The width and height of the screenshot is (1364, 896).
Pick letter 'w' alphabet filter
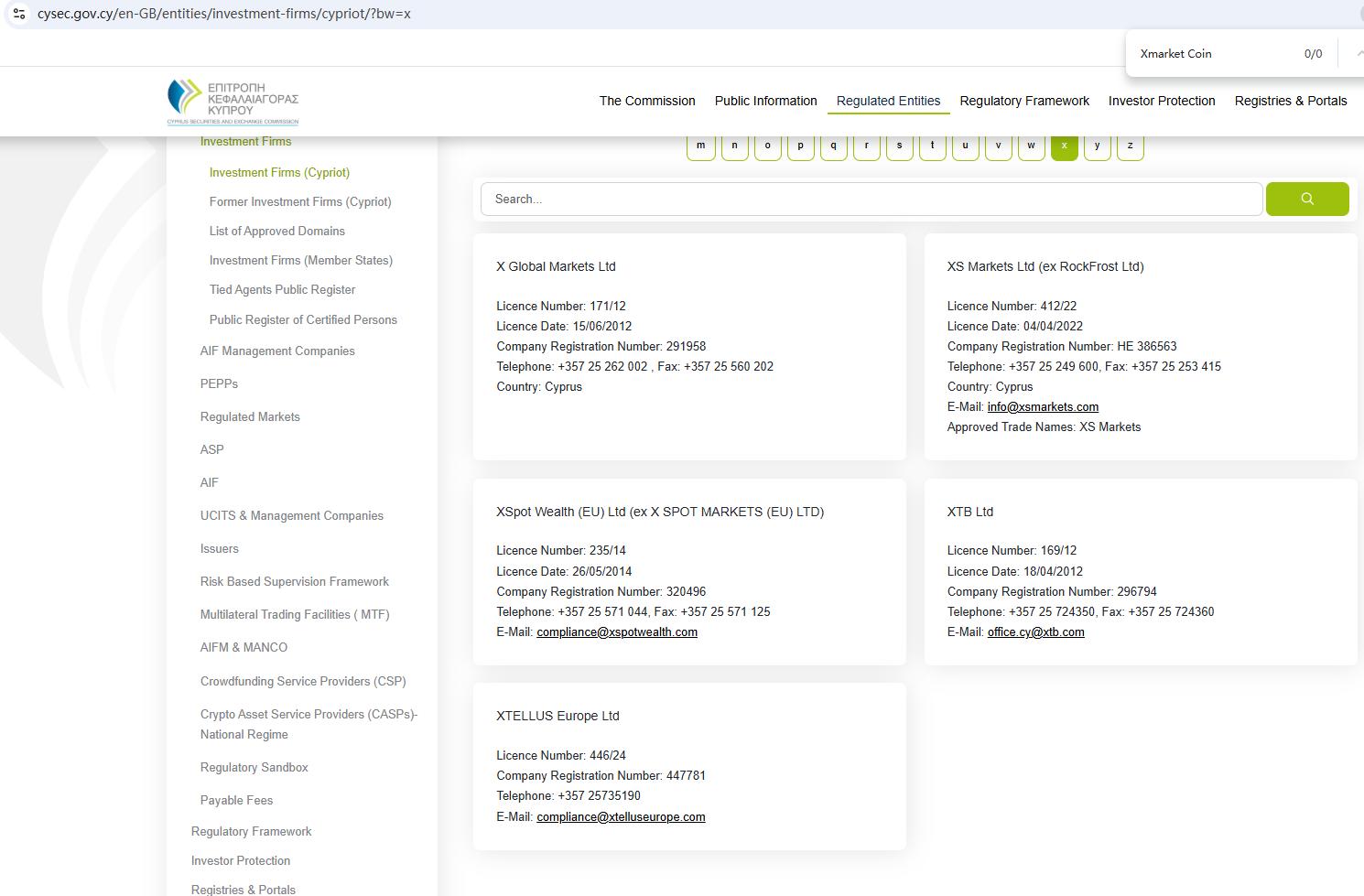pos(1031,146)
